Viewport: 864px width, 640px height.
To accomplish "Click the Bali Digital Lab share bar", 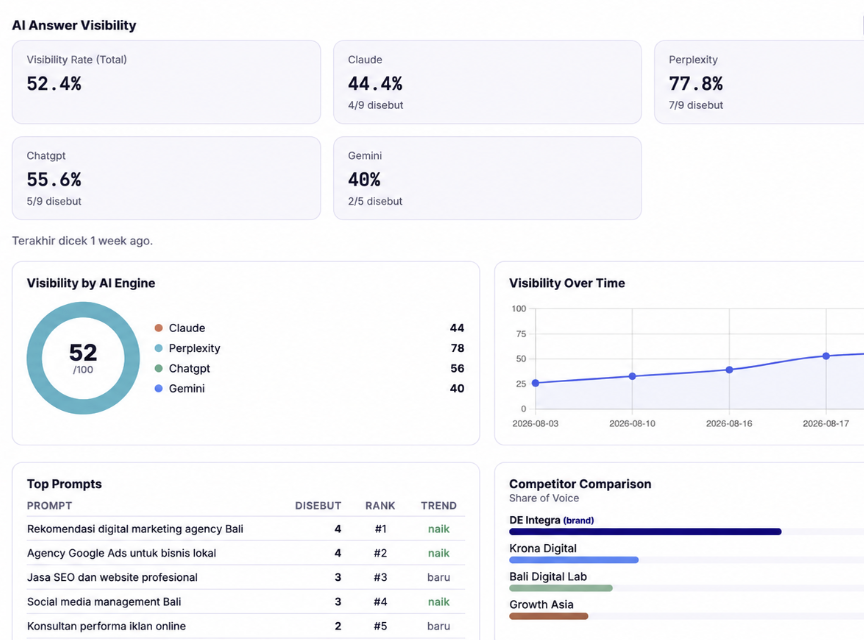I will [561, 588].
